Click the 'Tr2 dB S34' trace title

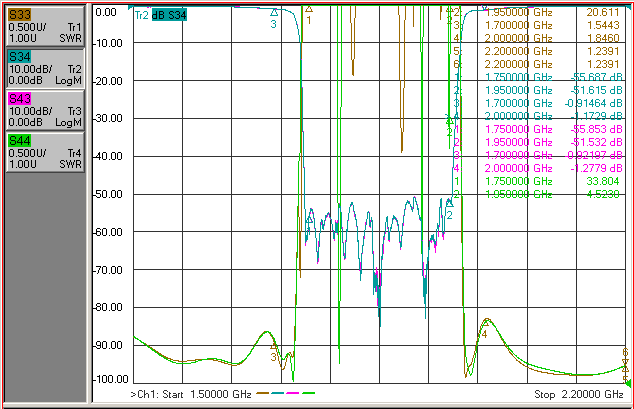[161, 15]
